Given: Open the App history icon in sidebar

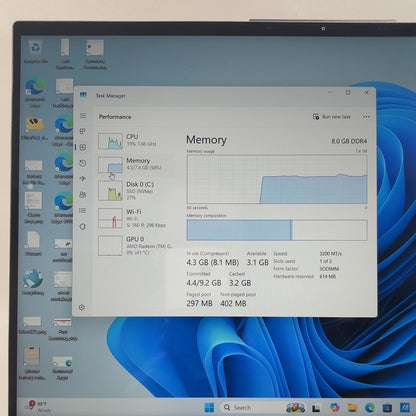Looking at the screenshot, I should [83, 163].
